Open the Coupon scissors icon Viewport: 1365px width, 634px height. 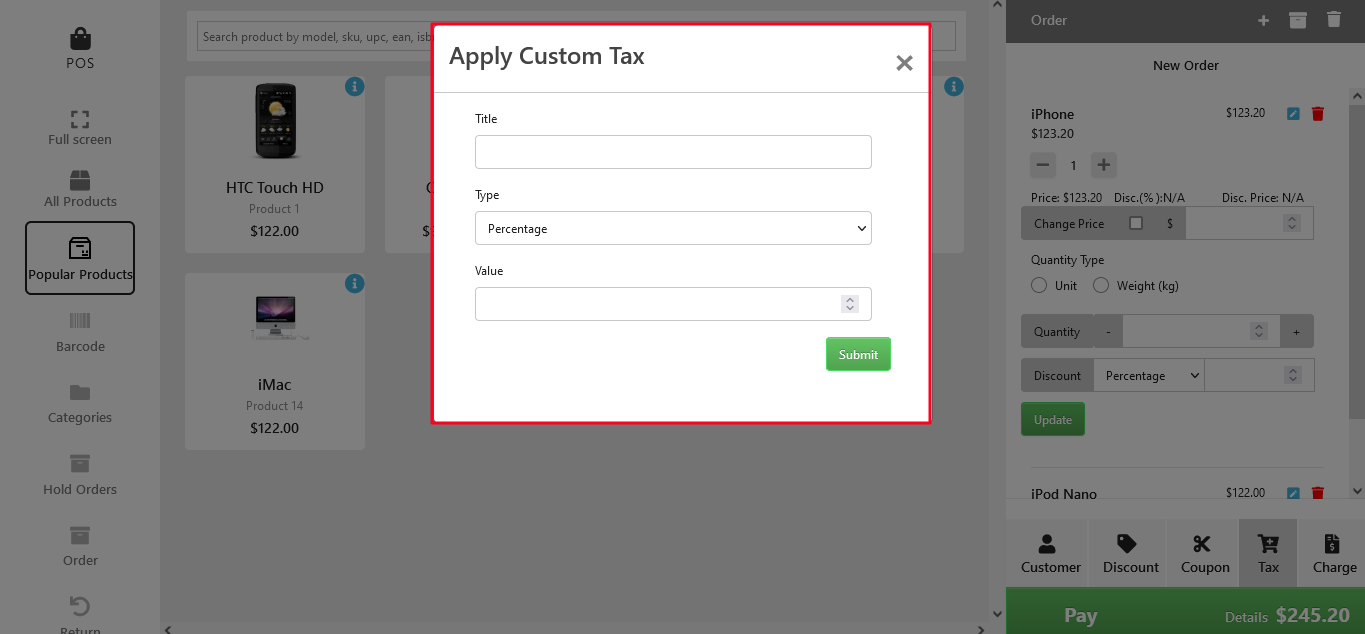click(1202, 544)
